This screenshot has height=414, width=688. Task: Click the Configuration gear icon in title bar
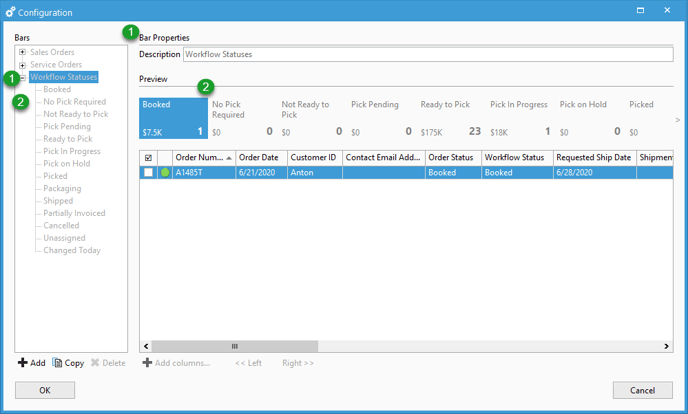10,12
